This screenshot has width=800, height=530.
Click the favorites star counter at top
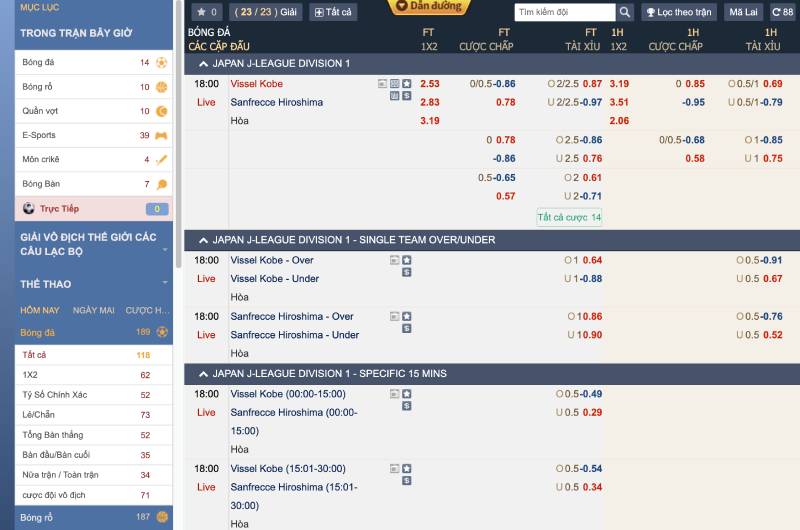coord(207,12)
